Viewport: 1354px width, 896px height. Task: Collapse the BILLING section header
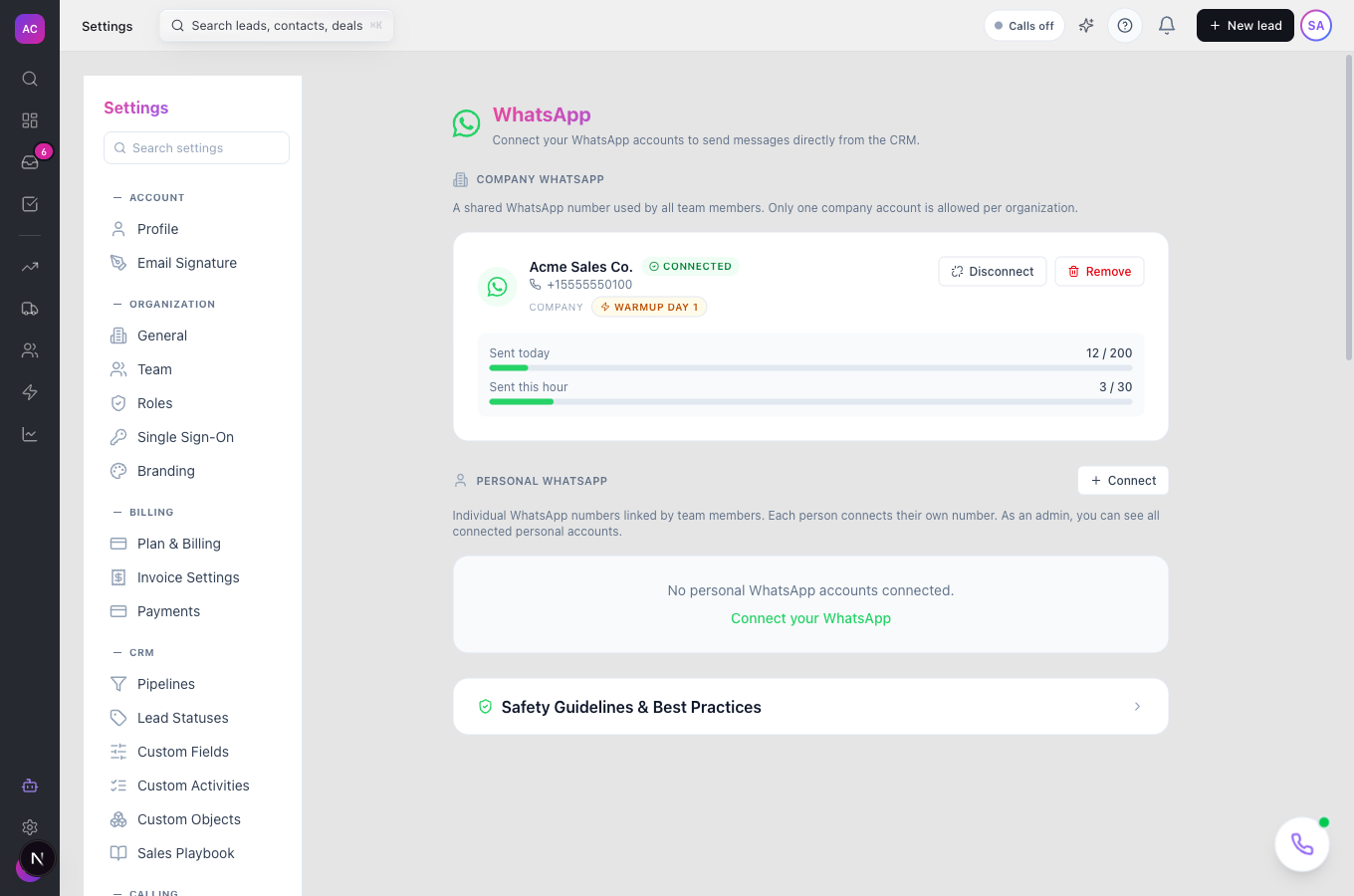click(143, 512)
